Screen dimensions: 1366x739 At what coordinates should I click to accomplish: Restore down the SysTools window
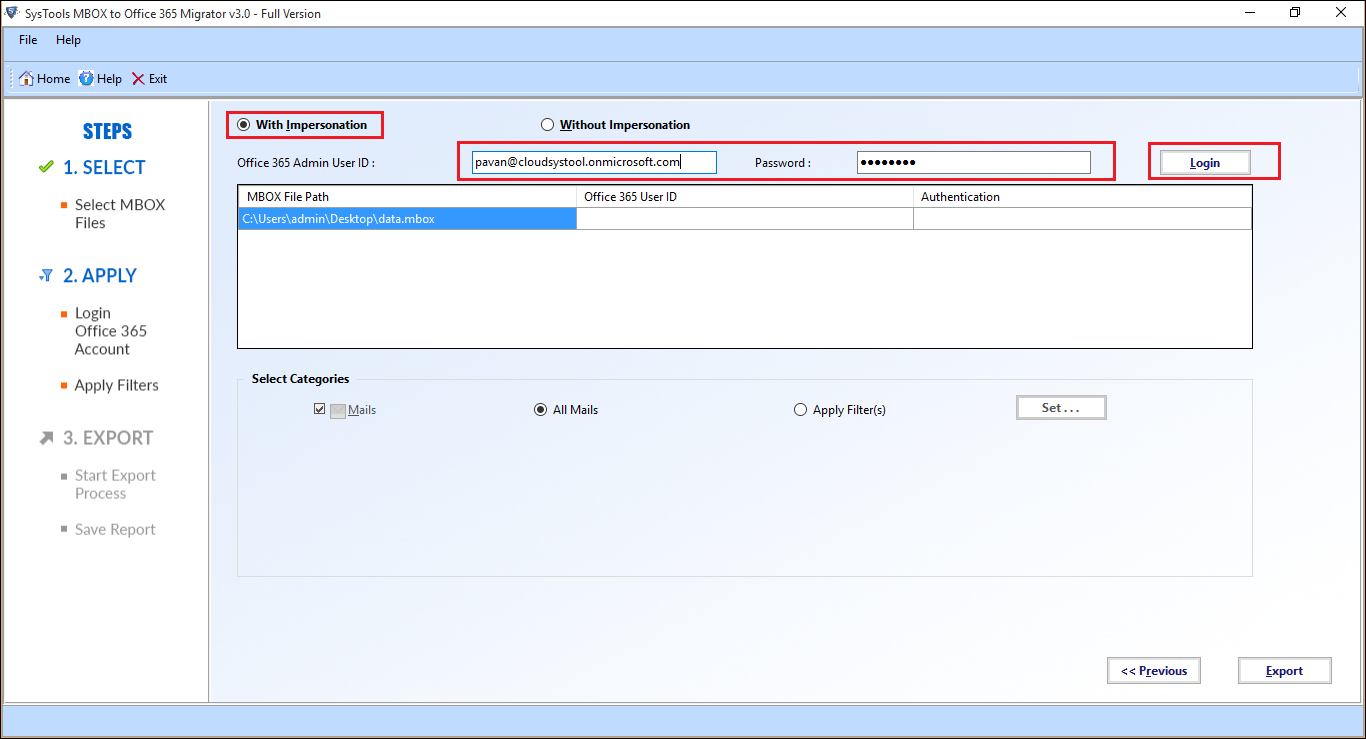[x=1296, y=13]
